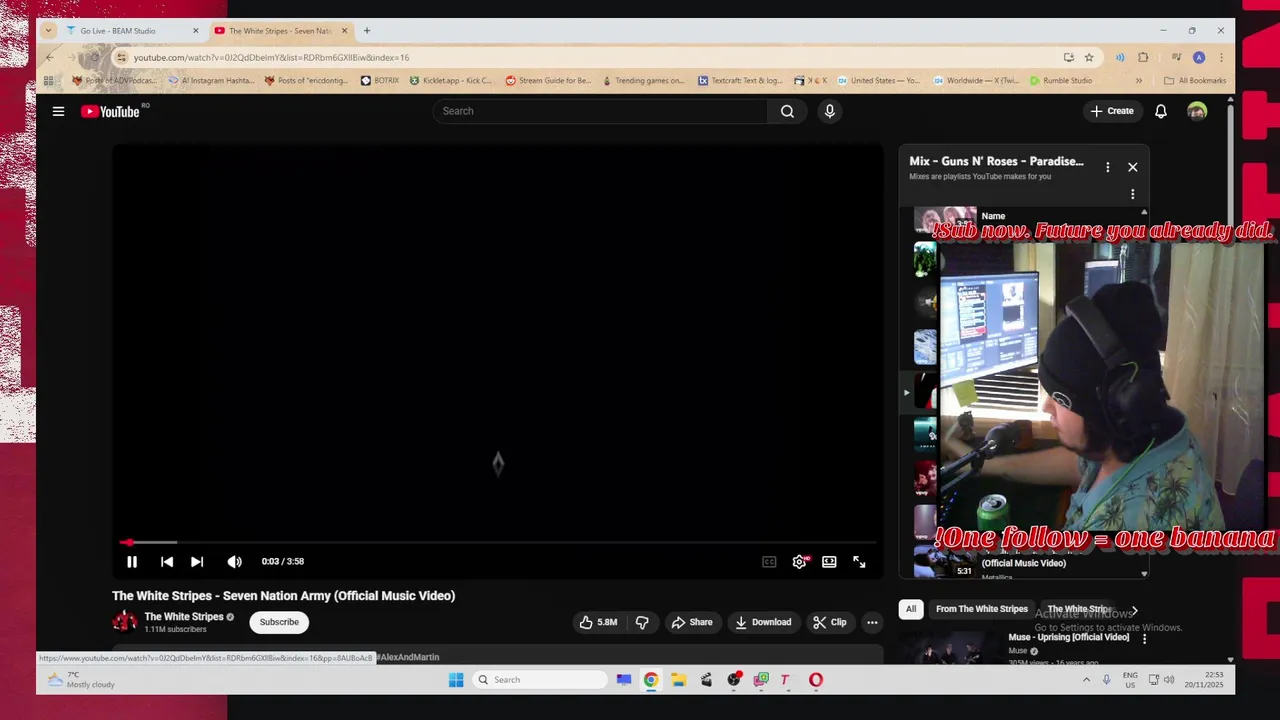Enter fullscreen mode
Screen dimensions: 1280x720
point(859,562)
